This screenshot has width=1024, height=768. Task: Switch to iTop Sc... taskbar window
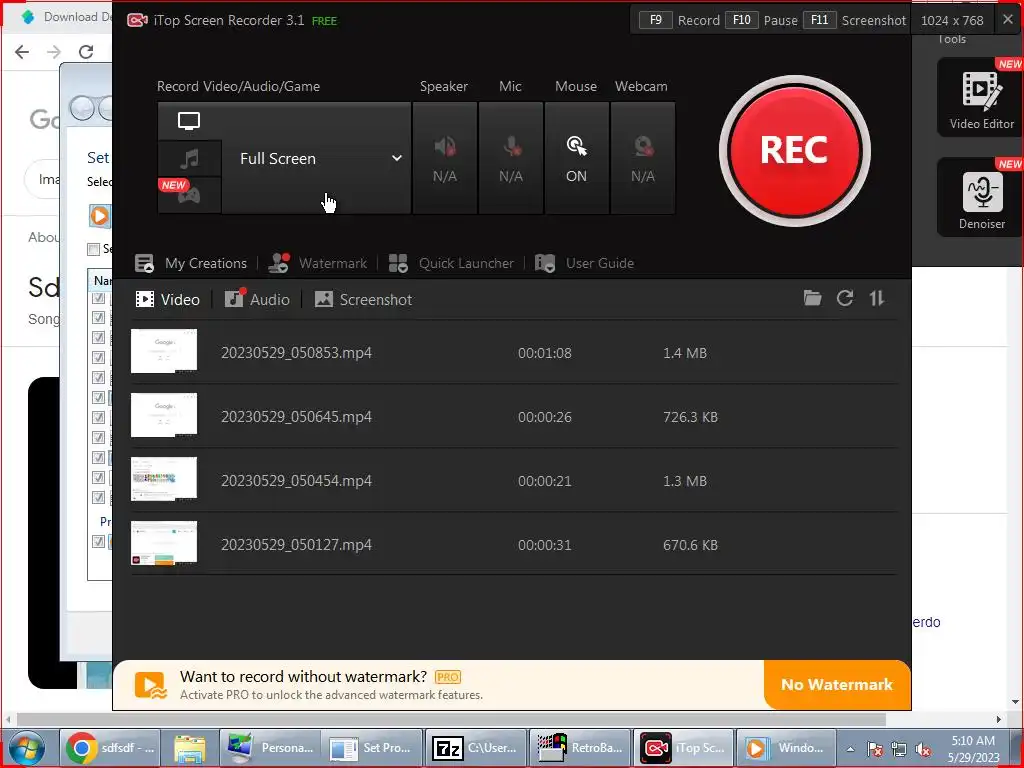tap(684, 748)
